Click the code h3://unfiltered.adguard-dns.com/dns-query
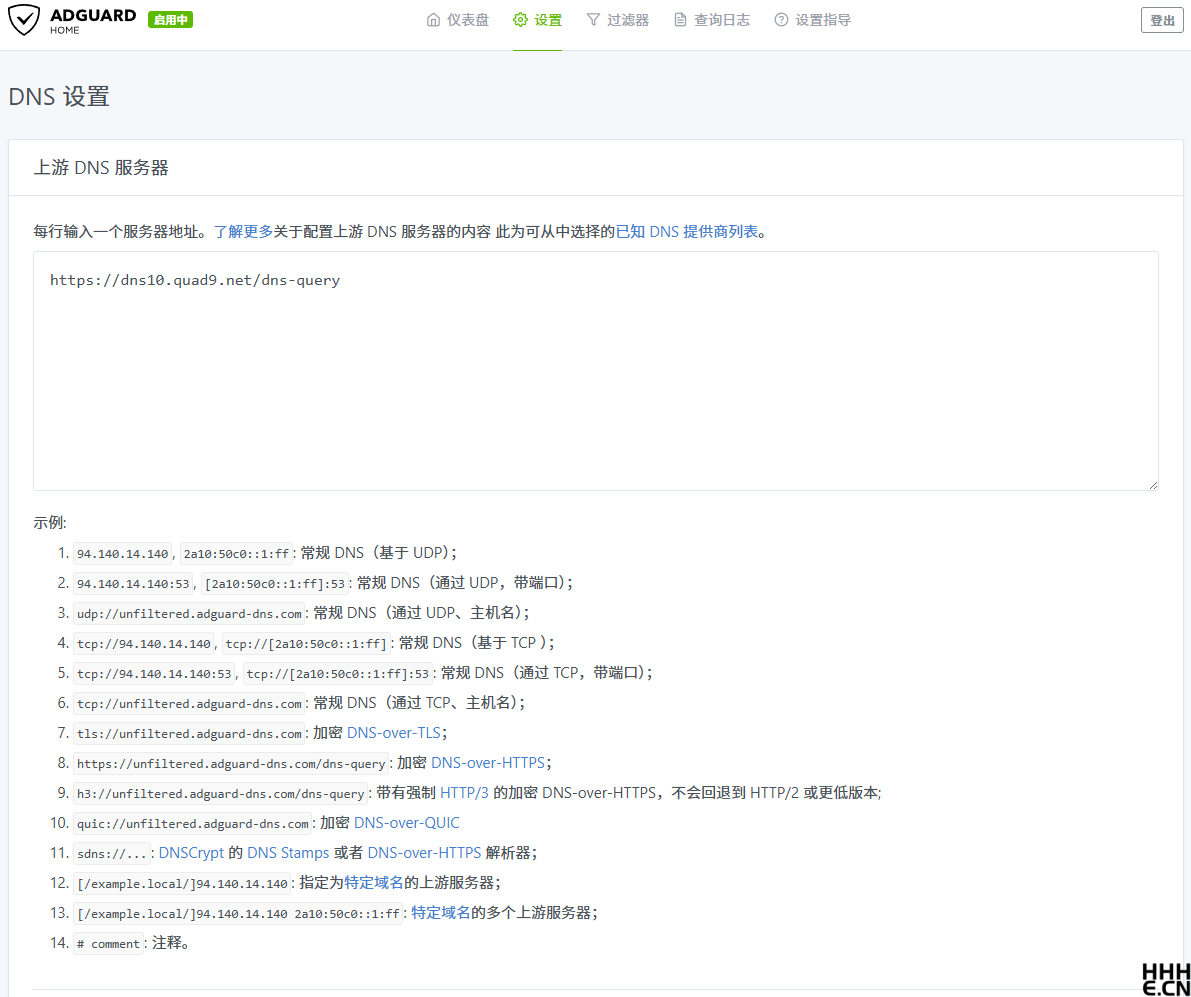The width and height of the screenshot is (1191, 997). (220, 793)
